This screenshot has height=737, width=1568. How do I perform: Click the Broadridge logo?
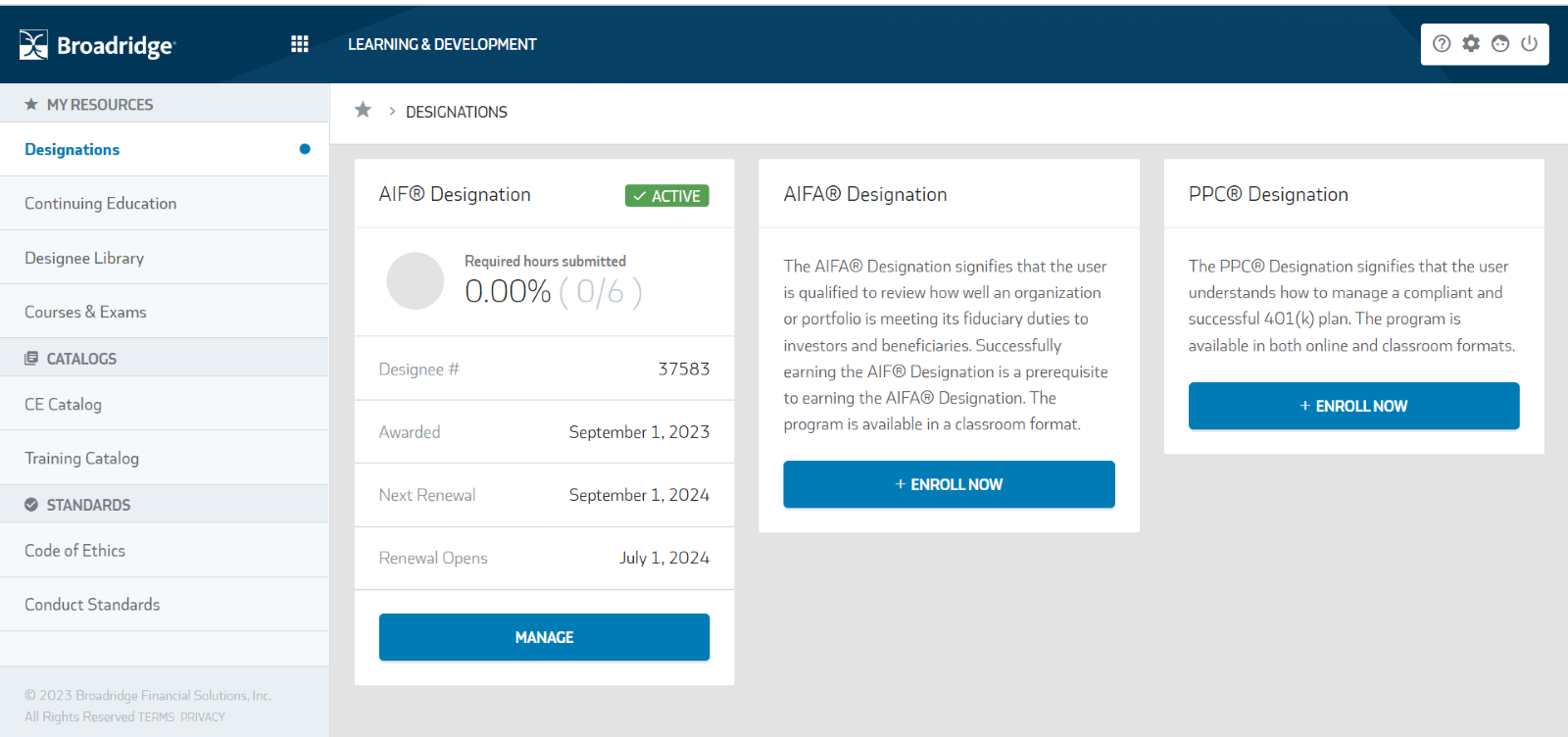click(x=96, y=45)
